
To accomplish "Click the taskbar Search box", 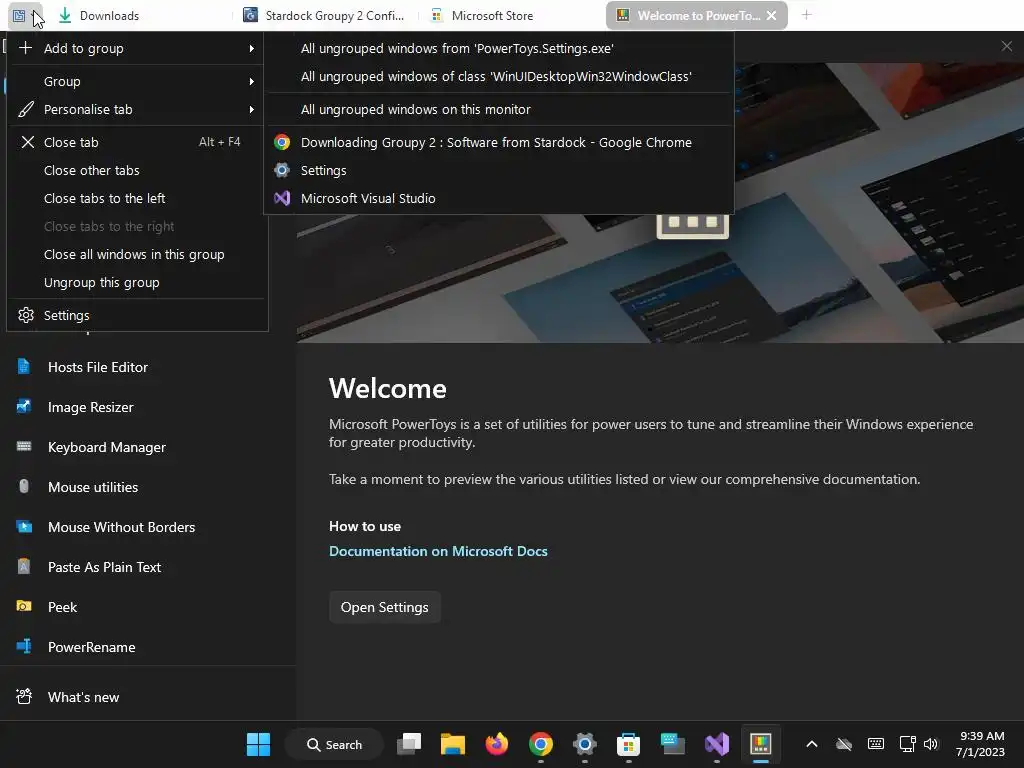I will point(334,744).
